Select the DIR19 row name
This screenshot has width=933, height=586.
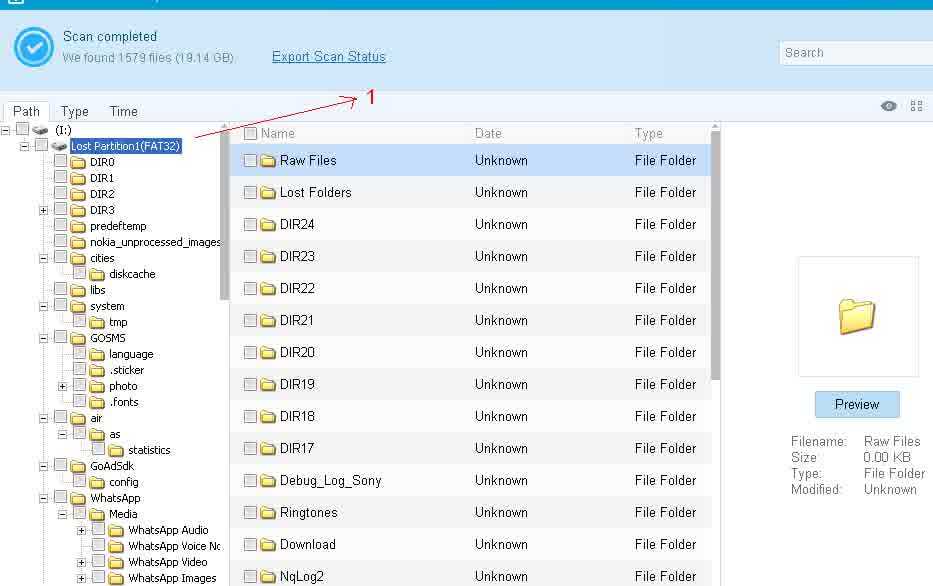[x=297, y=385]
